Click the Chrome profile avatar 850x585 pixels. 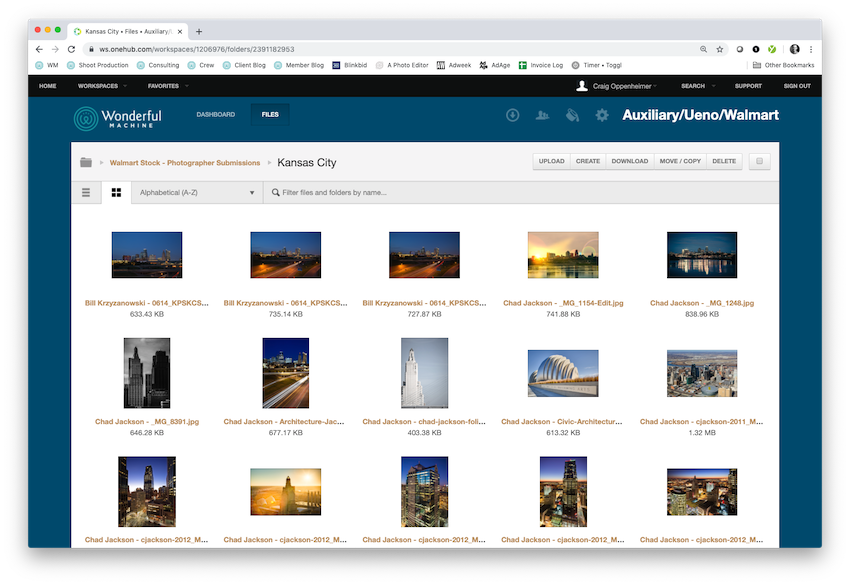click(794, 49)
